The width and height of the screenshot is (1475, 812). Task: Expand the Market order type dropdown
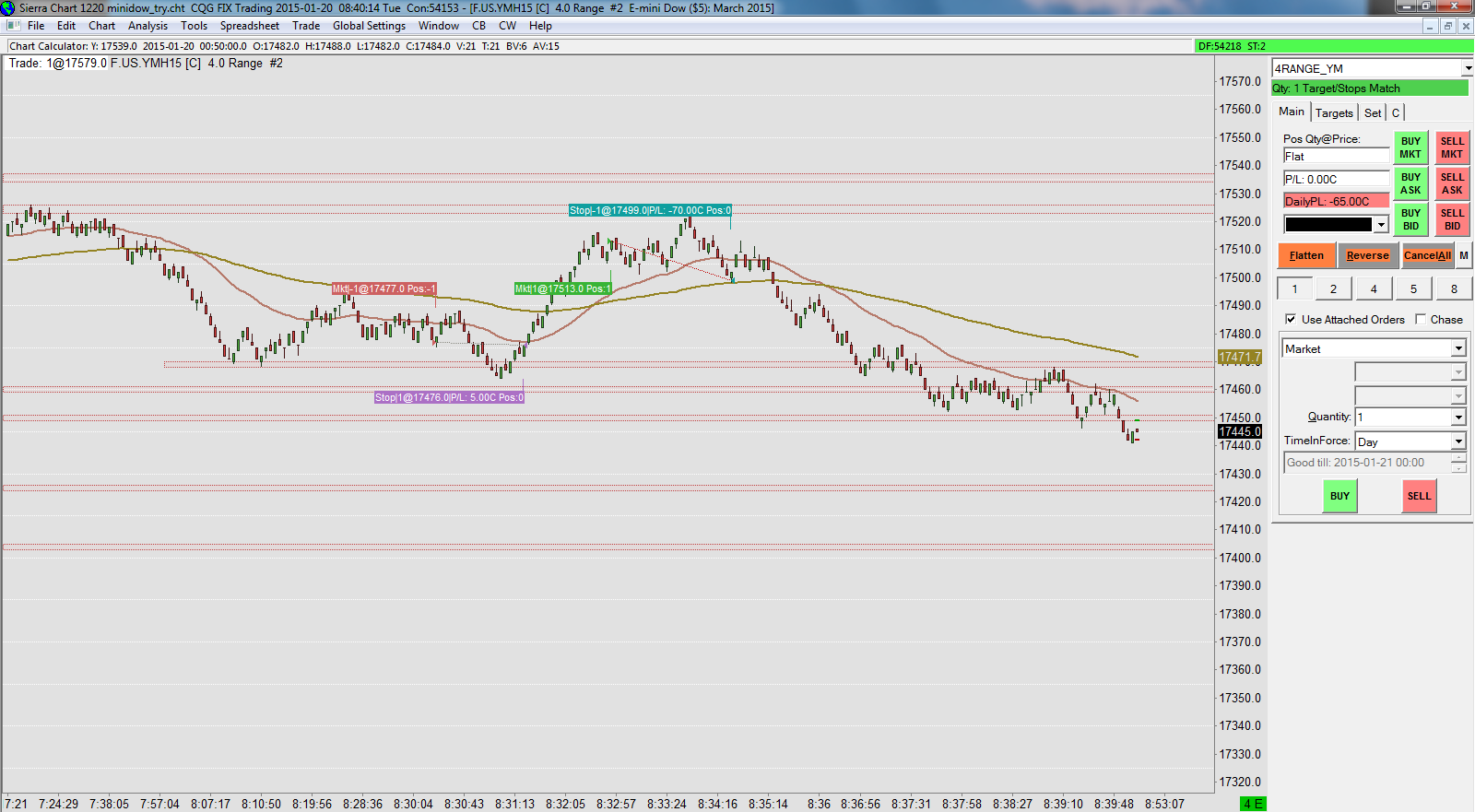coord(1458,348)
